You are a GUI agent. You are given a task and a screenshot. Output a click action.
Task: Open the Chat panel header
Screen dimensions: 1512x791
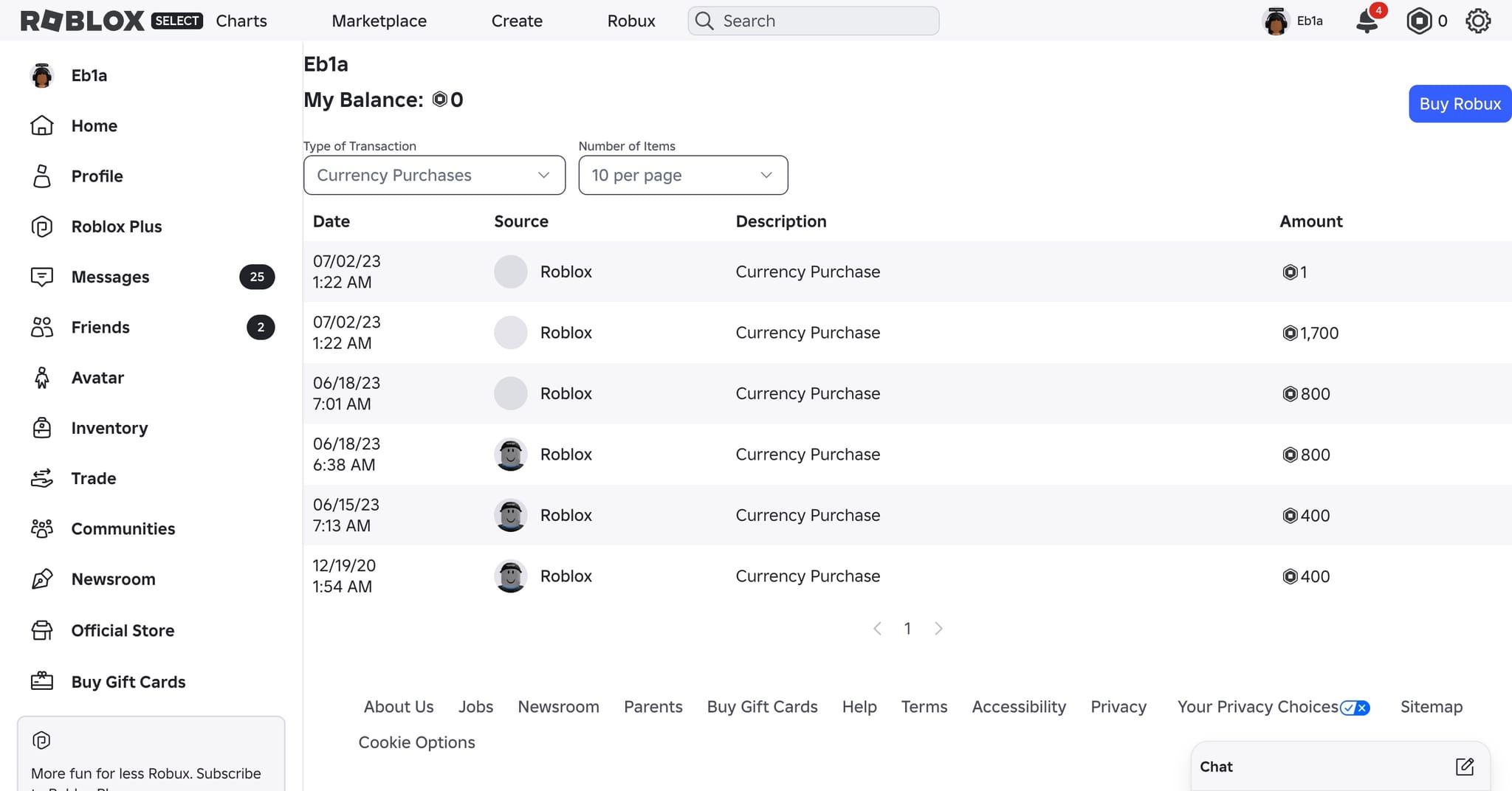coord(1340,767)
